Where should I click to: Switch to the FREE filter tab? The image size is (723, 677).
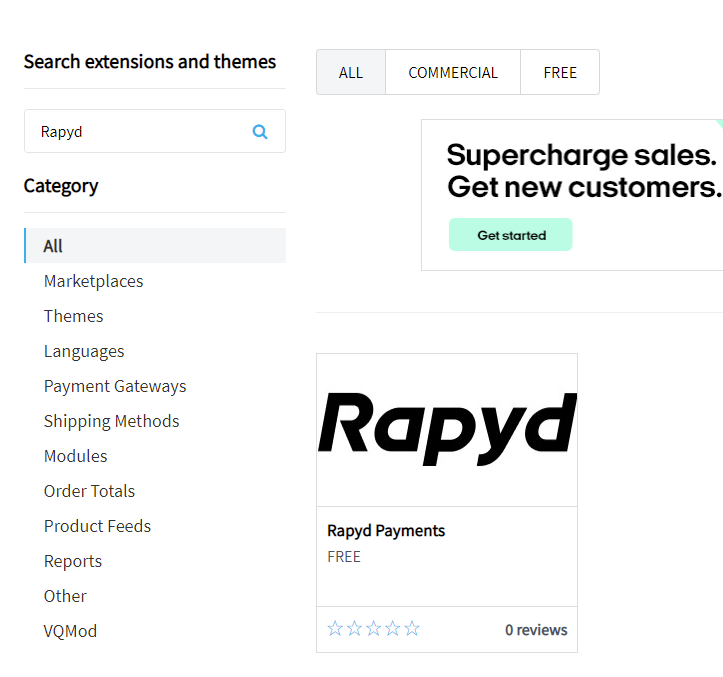[560, 72]
